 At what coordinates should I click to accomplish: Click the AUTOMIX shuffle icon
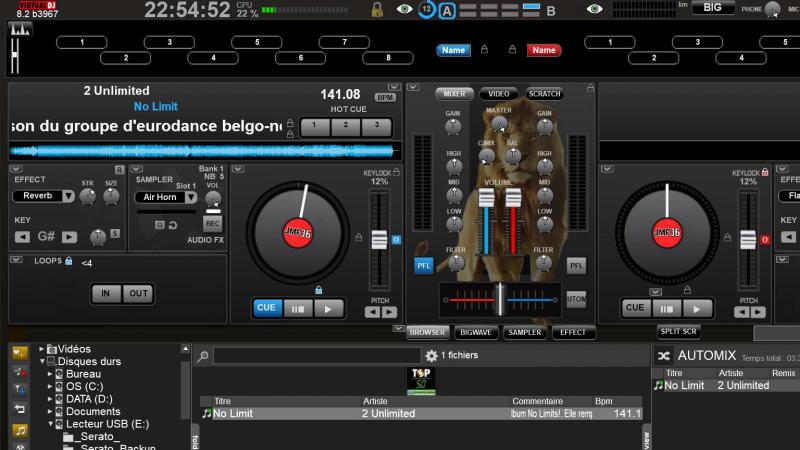pyautogui.click(x=664, y=356)
